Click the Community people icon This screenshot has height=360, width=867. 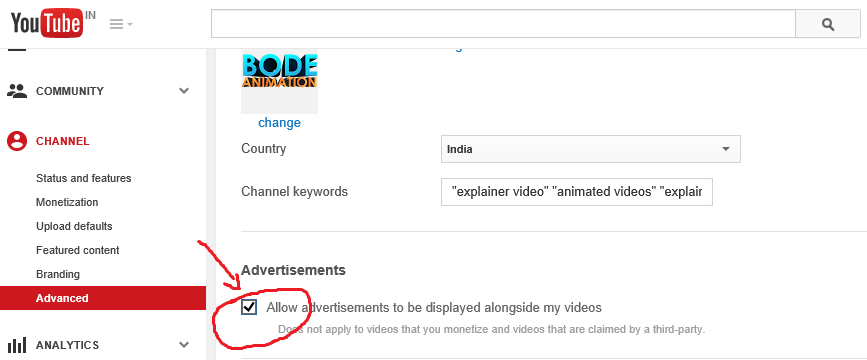17,91
